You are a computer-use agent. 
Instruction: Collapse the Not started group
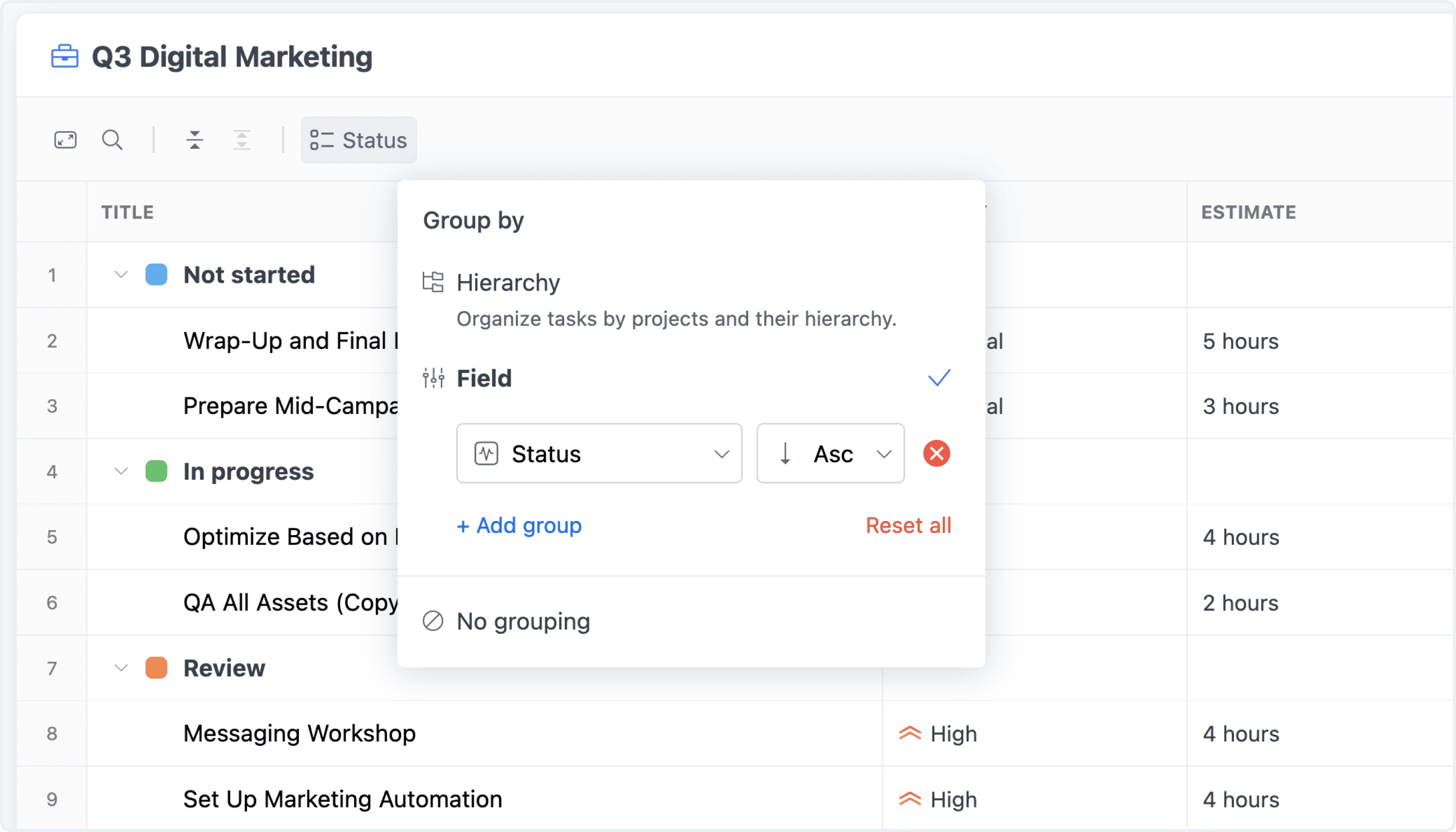tap(121, 275)
